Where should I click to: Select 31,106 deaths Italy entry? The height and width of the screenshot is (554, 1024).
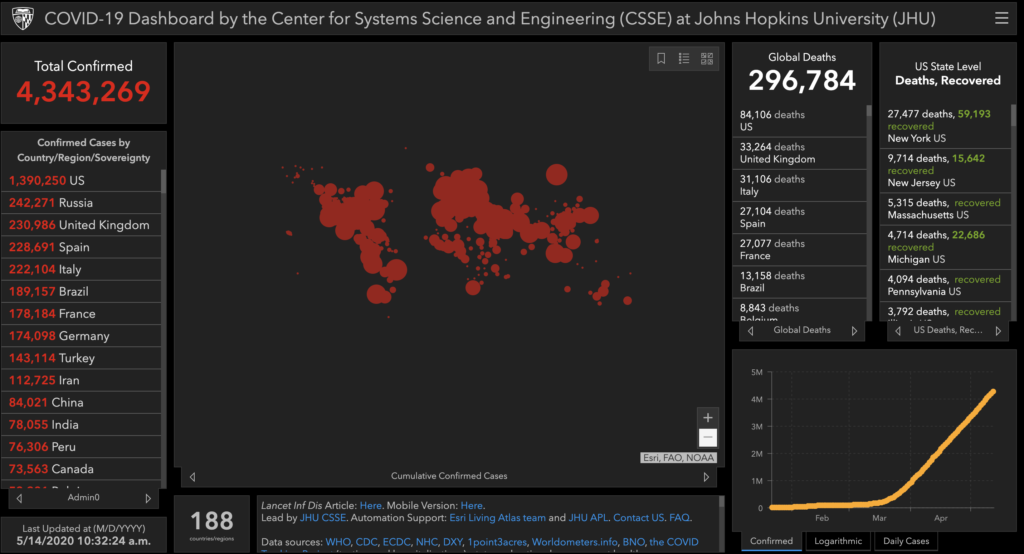[x=799, y=185]
